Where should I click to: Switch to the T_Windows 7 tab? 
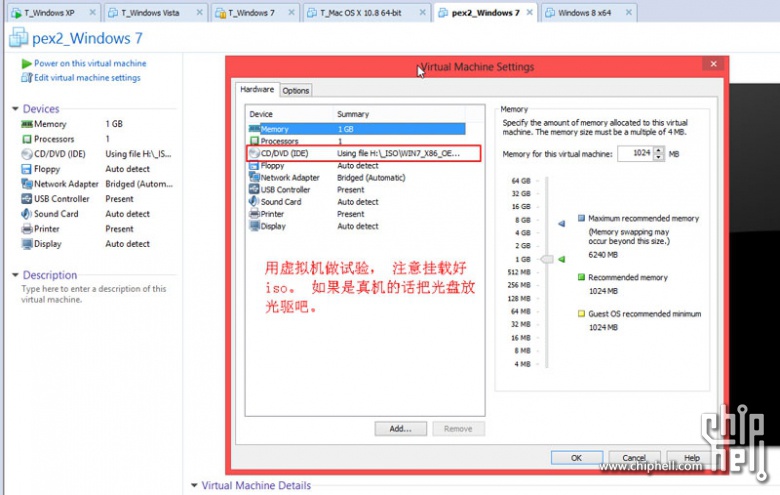(255, 12)
